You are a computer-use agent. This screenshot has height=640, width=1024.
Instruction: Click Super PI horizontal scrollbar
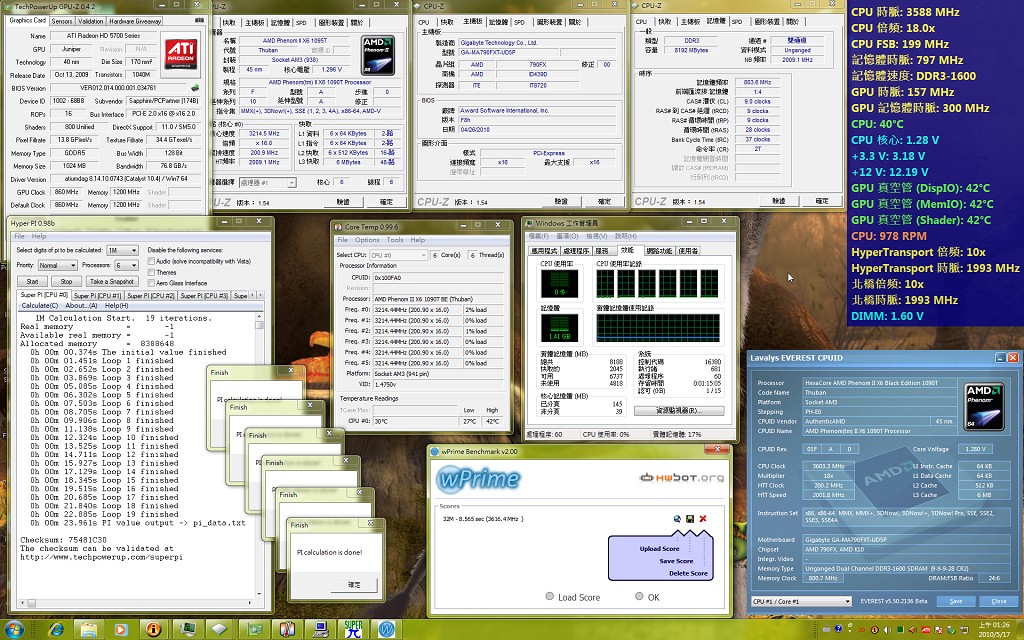coord(137,603)
